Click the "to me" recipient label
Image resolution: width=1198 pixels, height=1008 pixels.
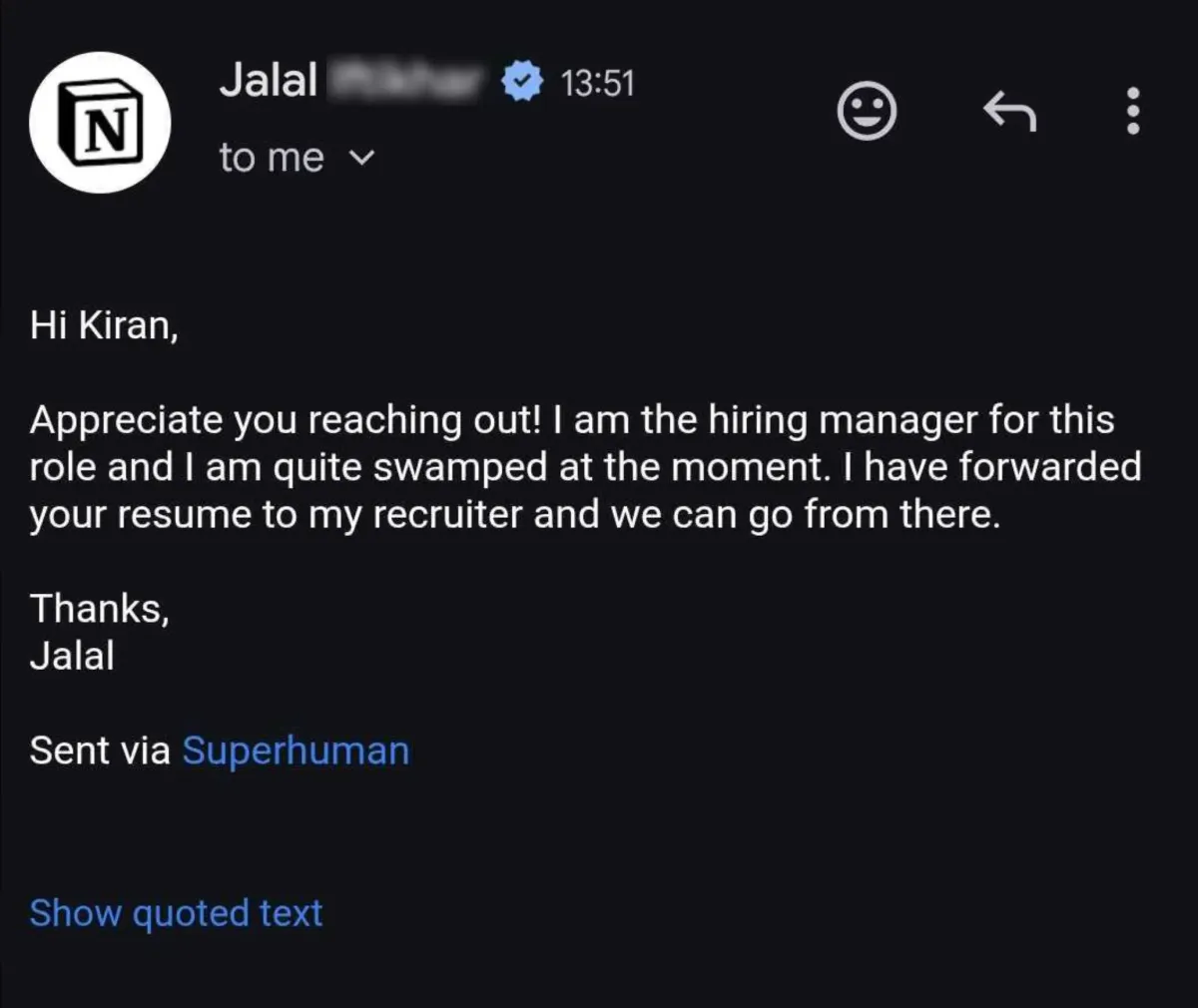(272, 158)
